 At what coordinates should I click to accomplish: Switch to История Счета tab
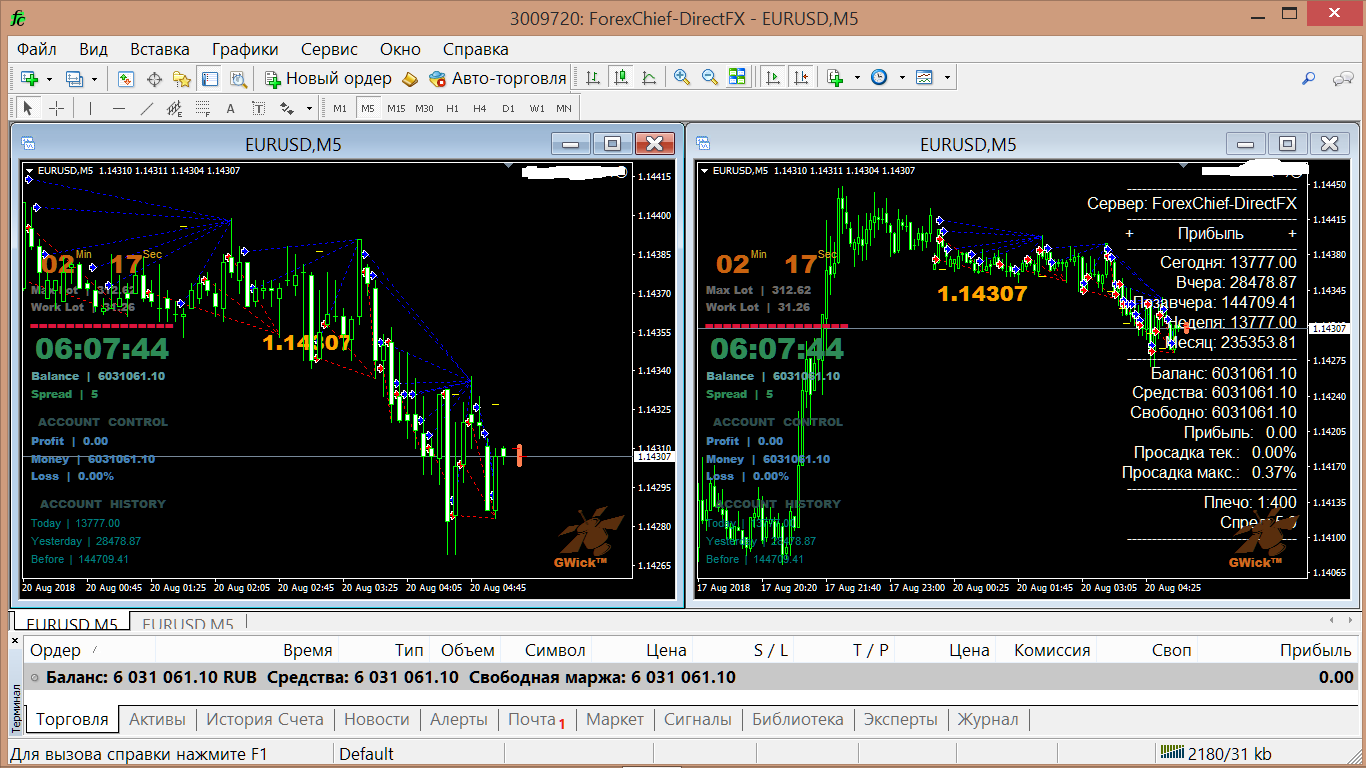coord(265,719)
